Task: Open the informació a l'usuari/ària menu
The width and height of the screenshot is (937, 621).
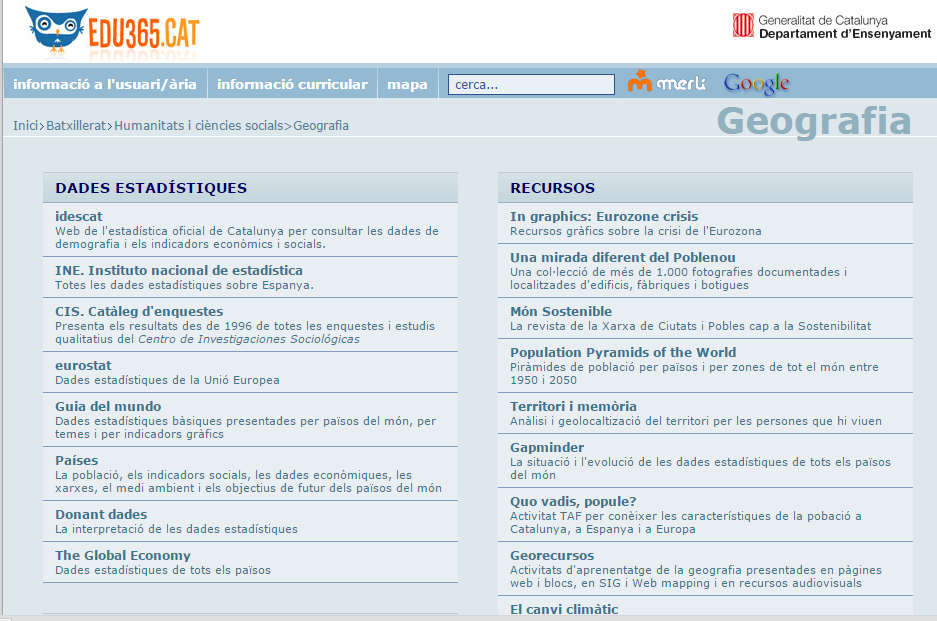Action: (x=105, y=84)
